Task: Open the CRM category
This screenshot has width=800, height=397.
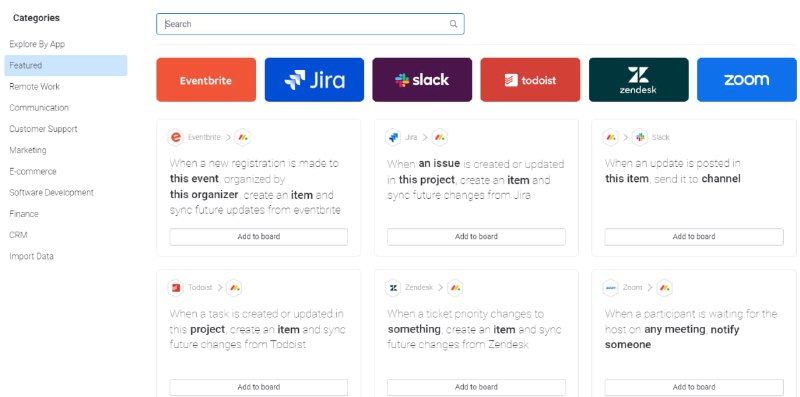Action: coord(18,235)
